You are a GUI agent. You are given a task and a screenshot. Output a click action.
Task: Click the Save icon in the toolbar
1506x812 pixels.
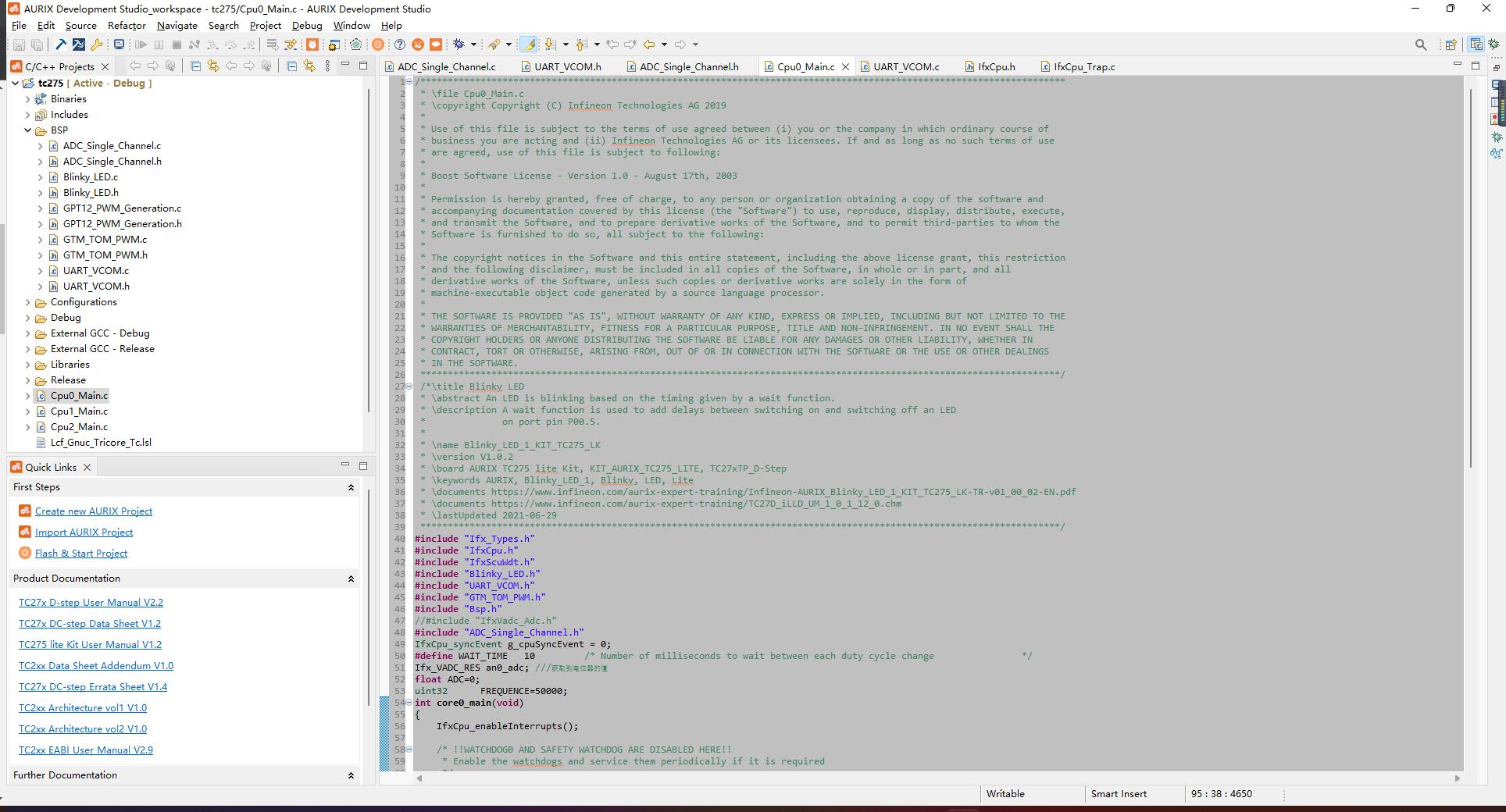(x=19, y=45)
